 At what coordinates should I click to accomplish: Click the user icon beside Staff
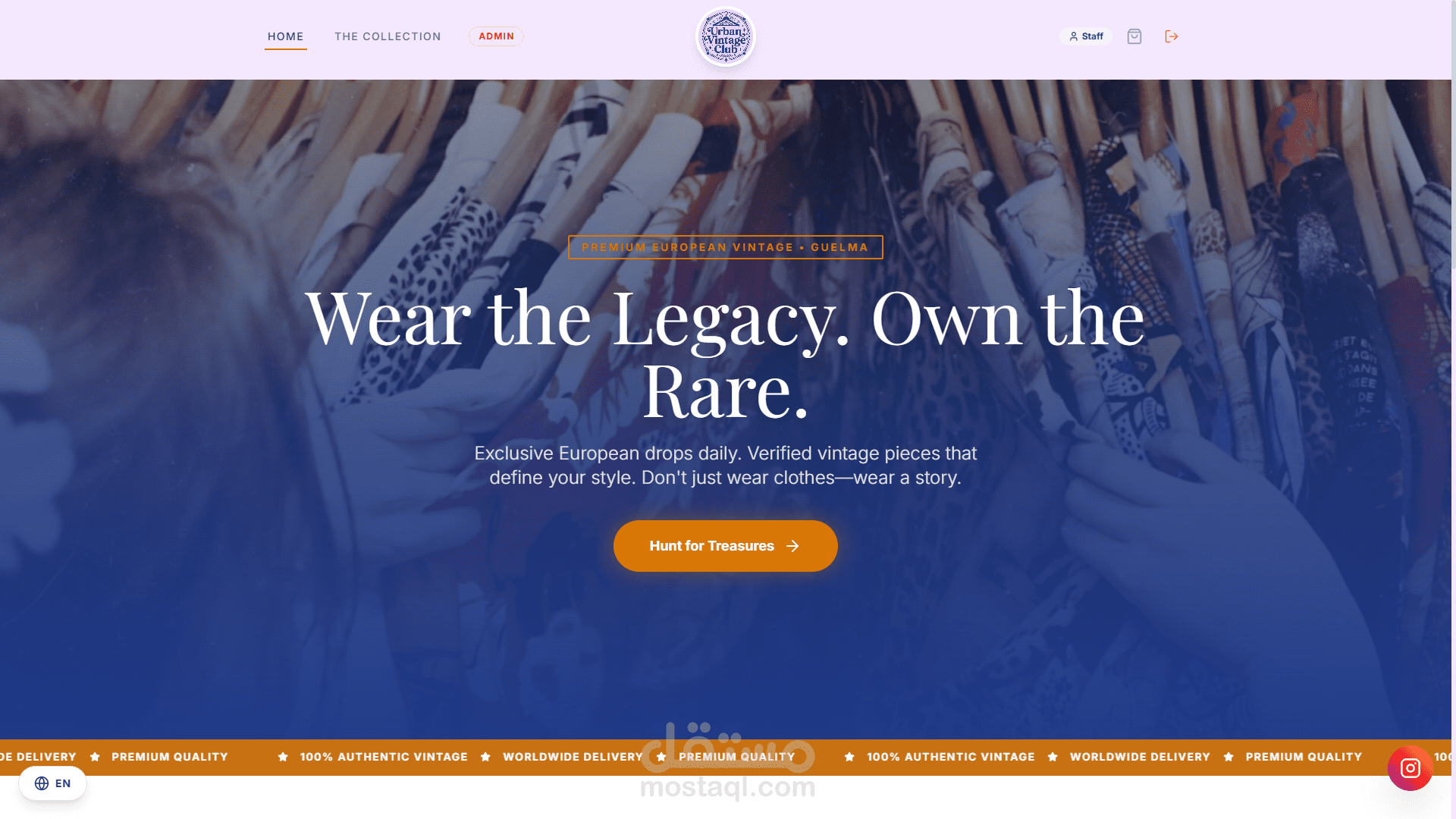[x=1074, y=36]
